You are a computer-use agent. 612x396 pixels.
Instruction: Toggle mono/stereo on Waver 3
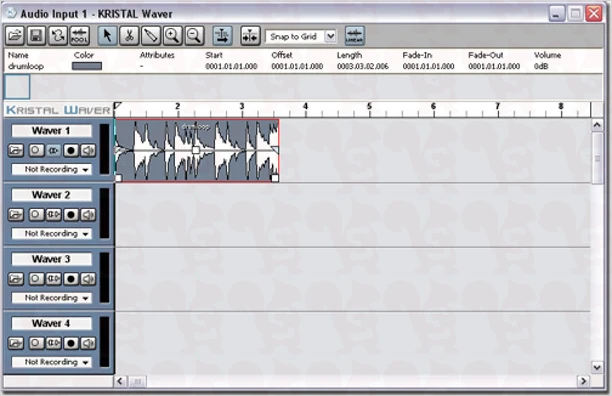(x=53, y=279)
